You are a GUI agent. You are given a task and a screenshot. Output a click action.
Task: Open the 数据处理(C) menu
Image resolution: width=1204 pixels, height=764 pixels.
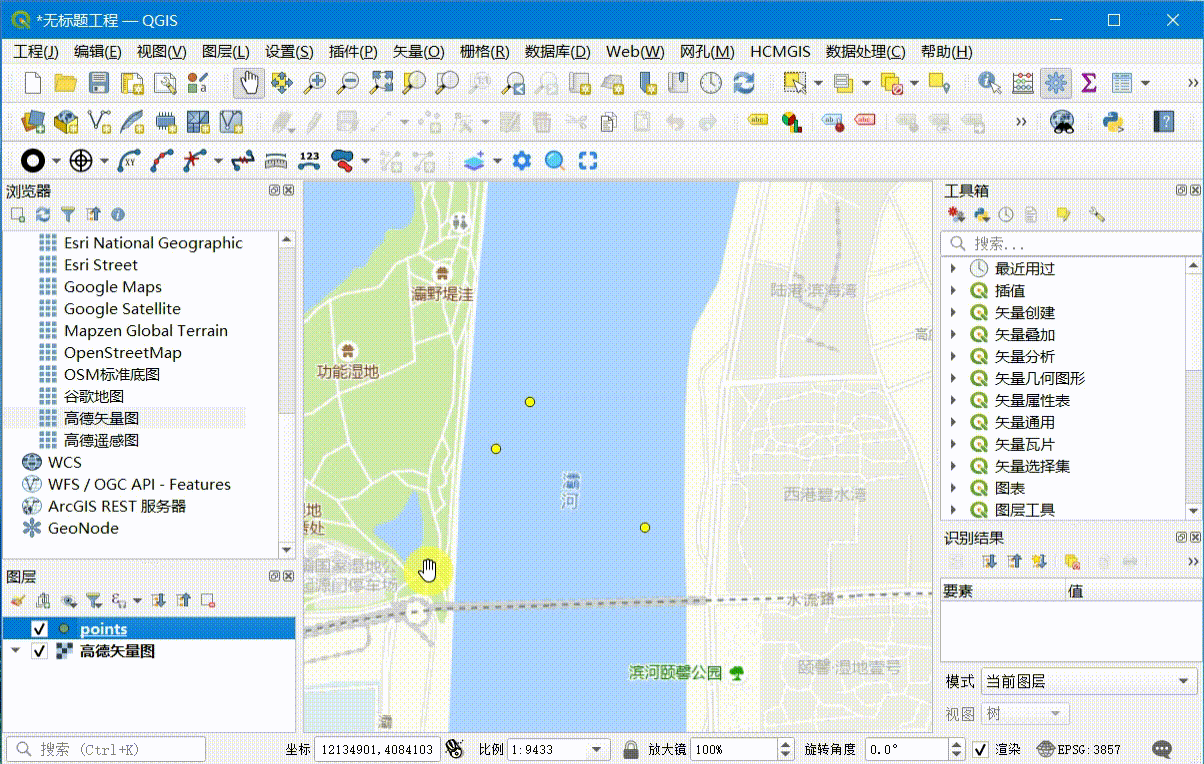click(865, 52)
